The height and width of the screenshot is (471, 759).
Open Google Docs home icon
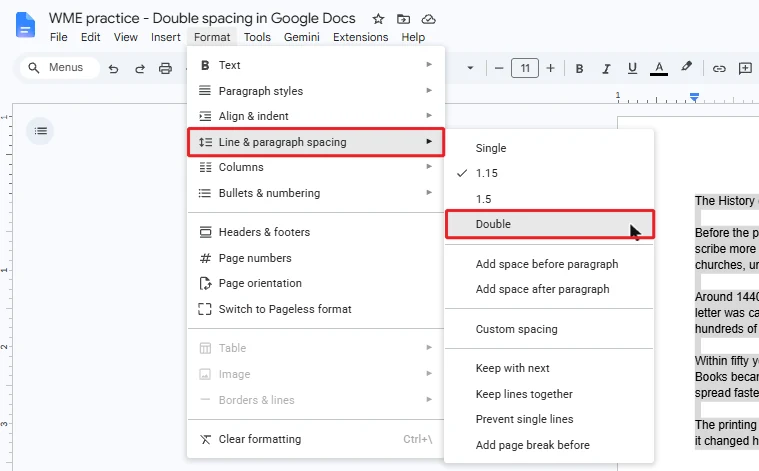[25, 25]
